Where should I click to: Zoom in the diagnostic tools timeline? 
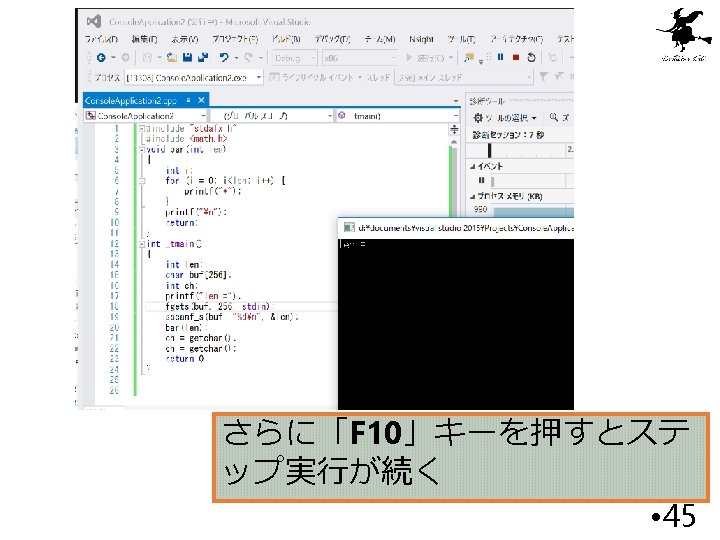(554, 118)
